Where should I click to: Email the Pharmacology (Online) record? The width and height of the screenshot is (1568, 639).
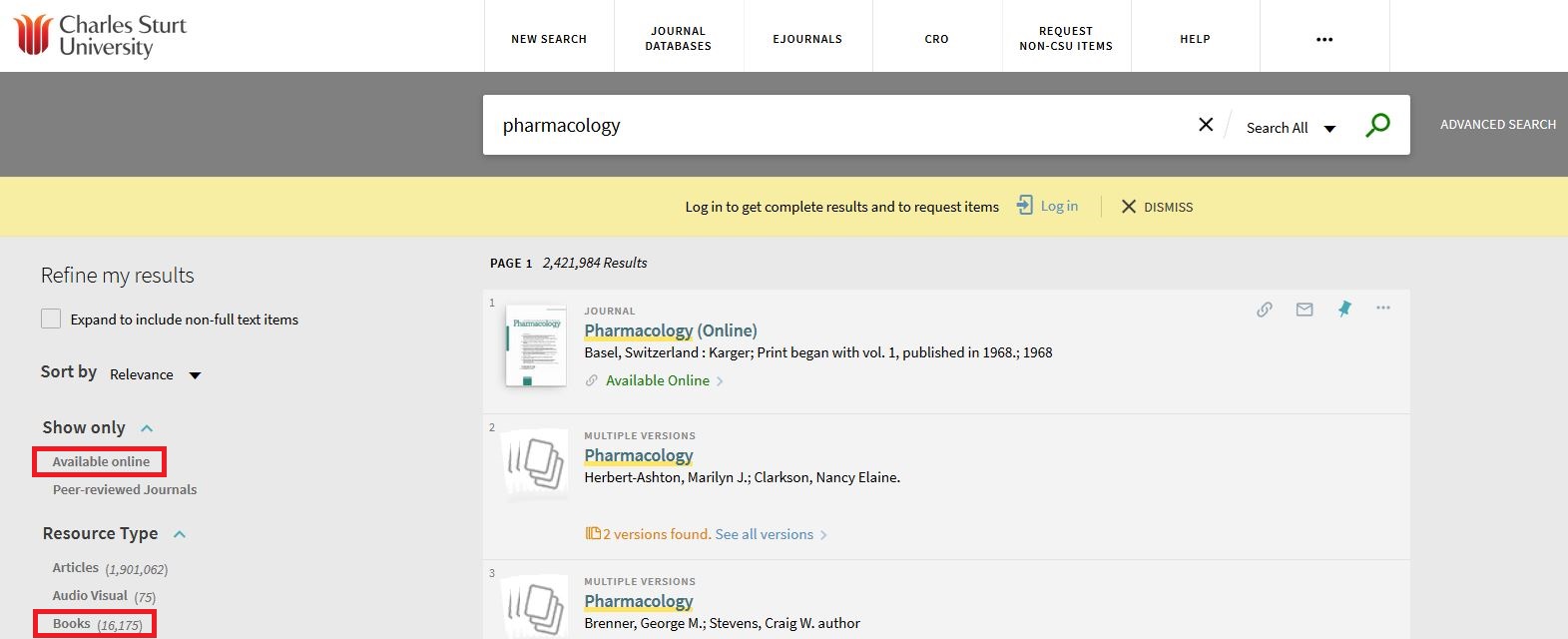1305,310
